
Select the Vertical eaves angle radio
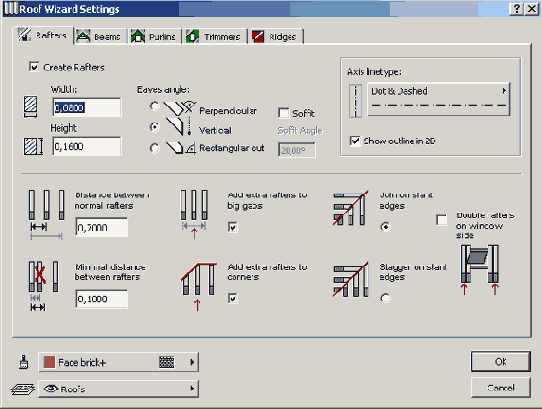[155, 127]
